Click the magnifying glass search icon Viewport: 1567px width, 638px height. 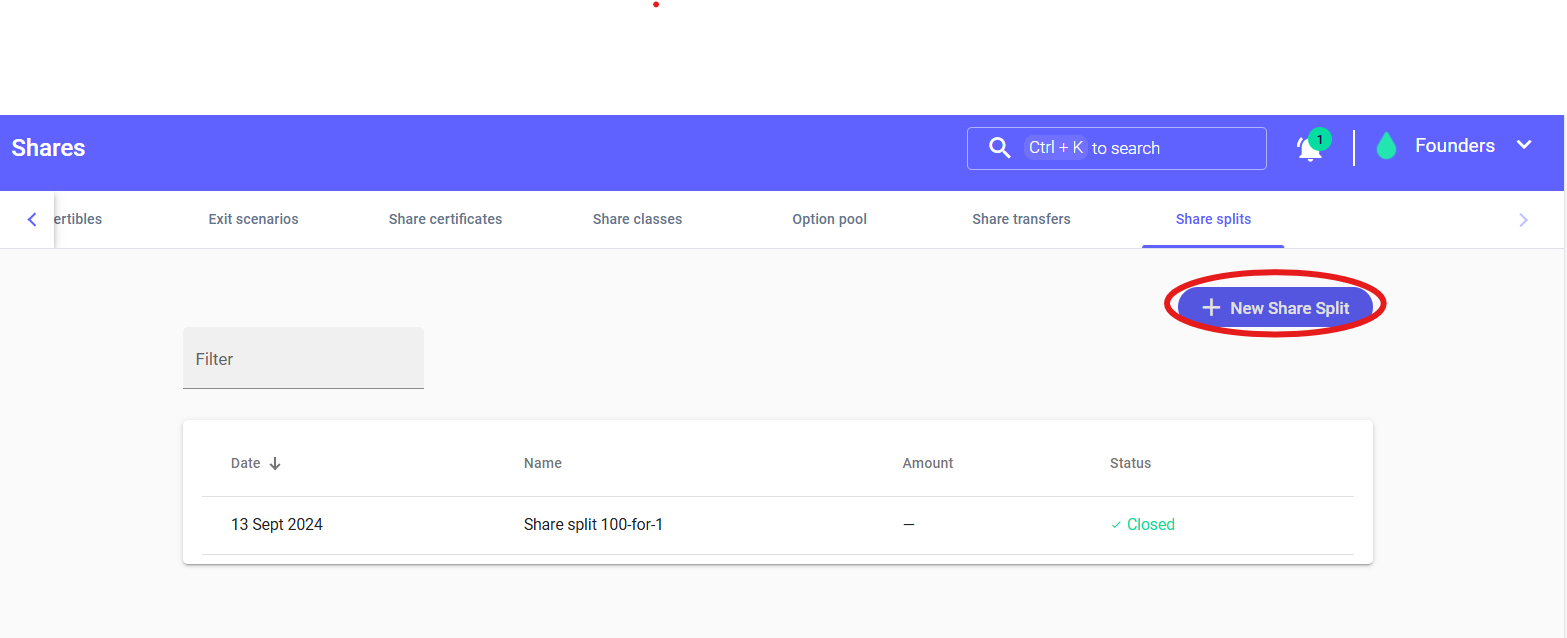pos(999,148)
